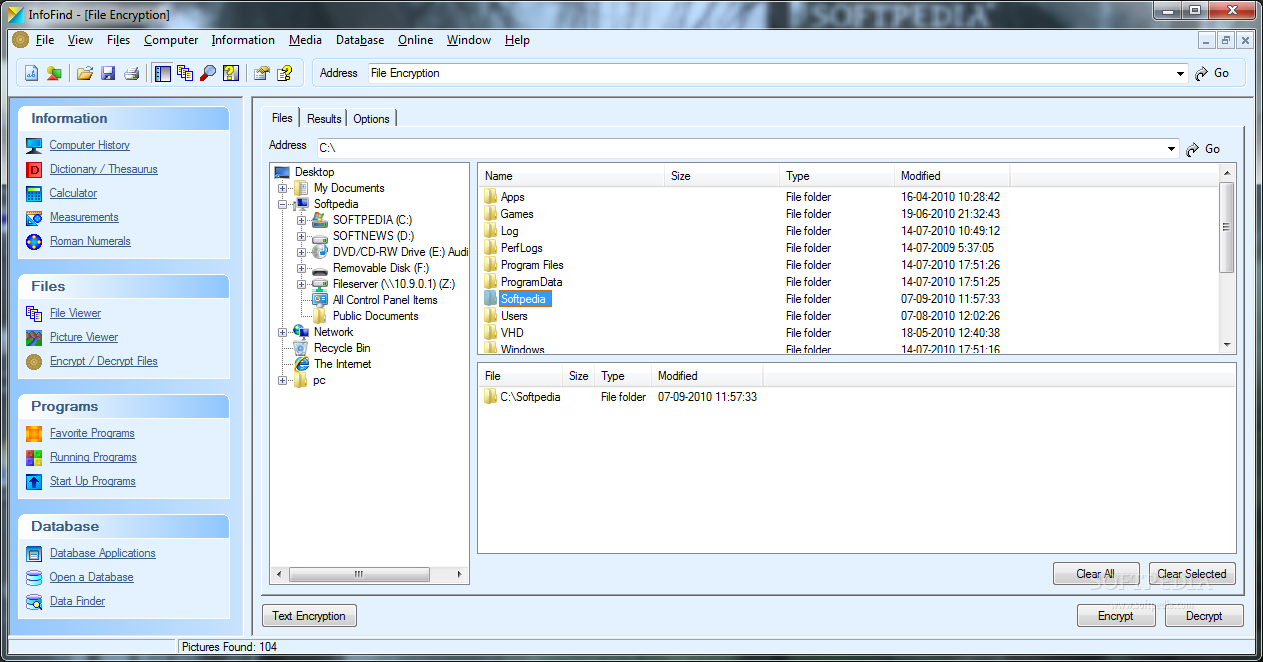Click the Modified column header in the top file list
1263x662 pixels.
[x=953, y=176]
